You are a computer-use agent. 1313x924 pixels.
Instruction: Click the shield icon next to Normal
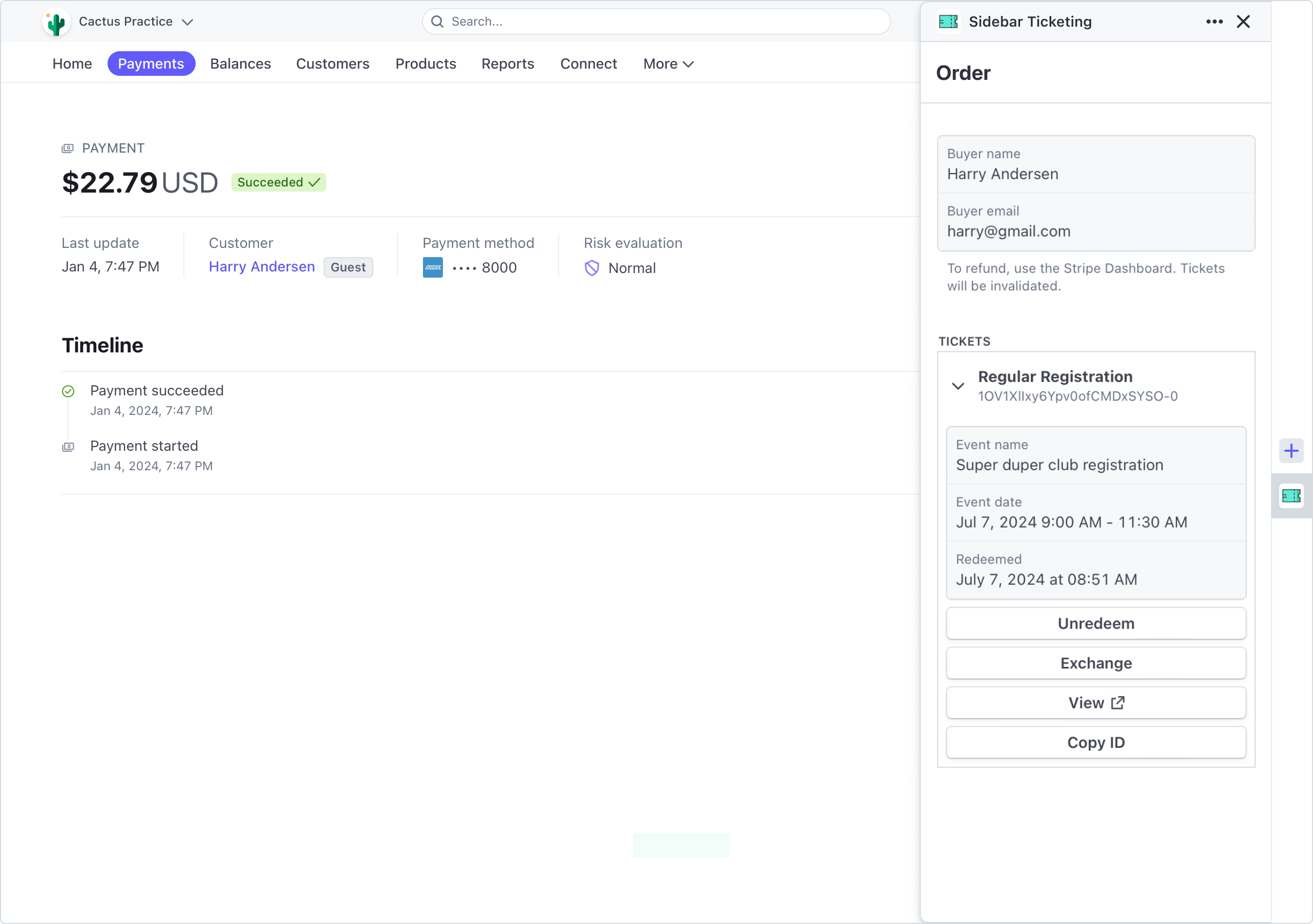(592, 268)
